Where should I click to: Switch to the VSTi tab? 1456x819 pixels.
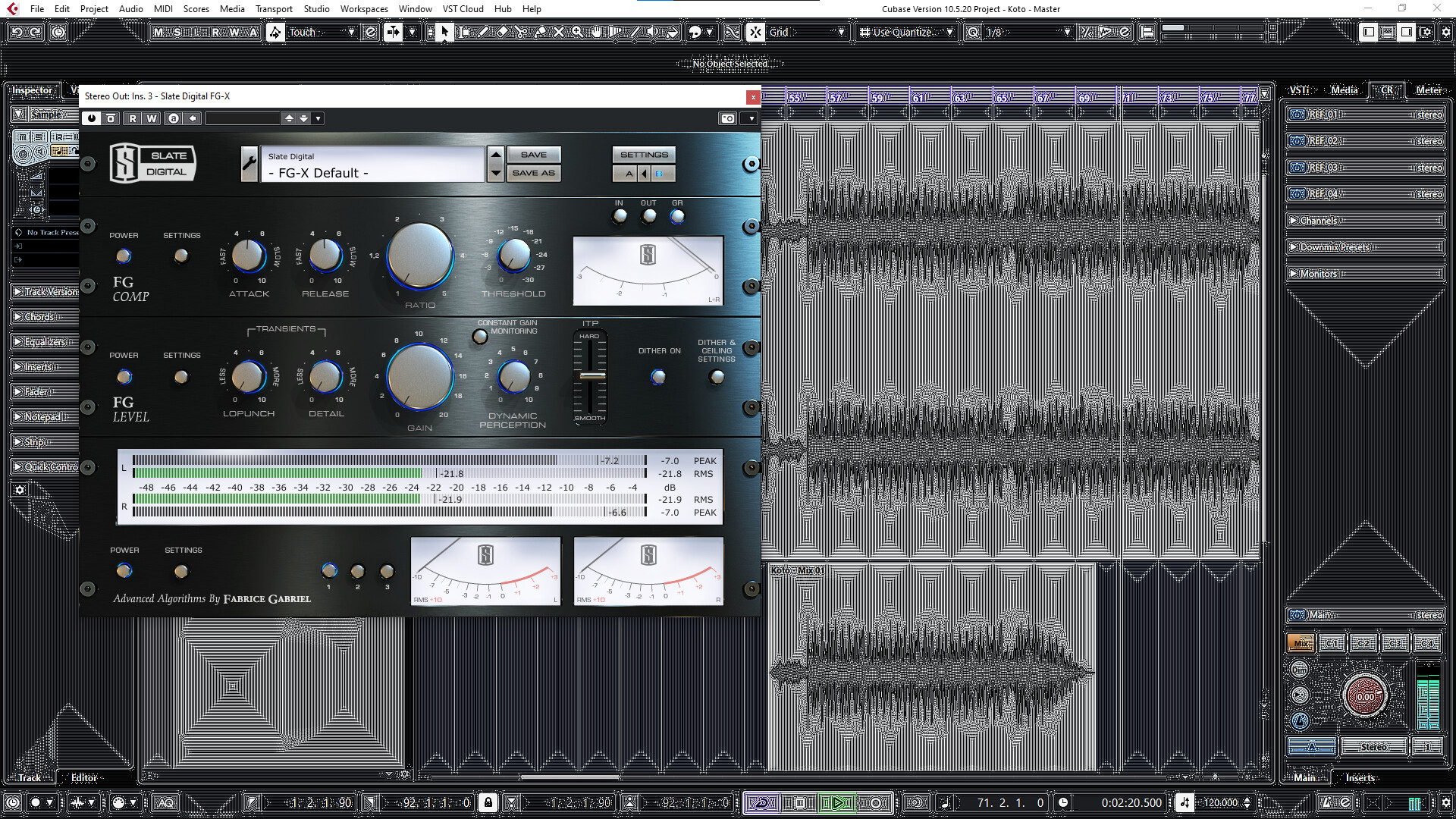pos(1299,89)
